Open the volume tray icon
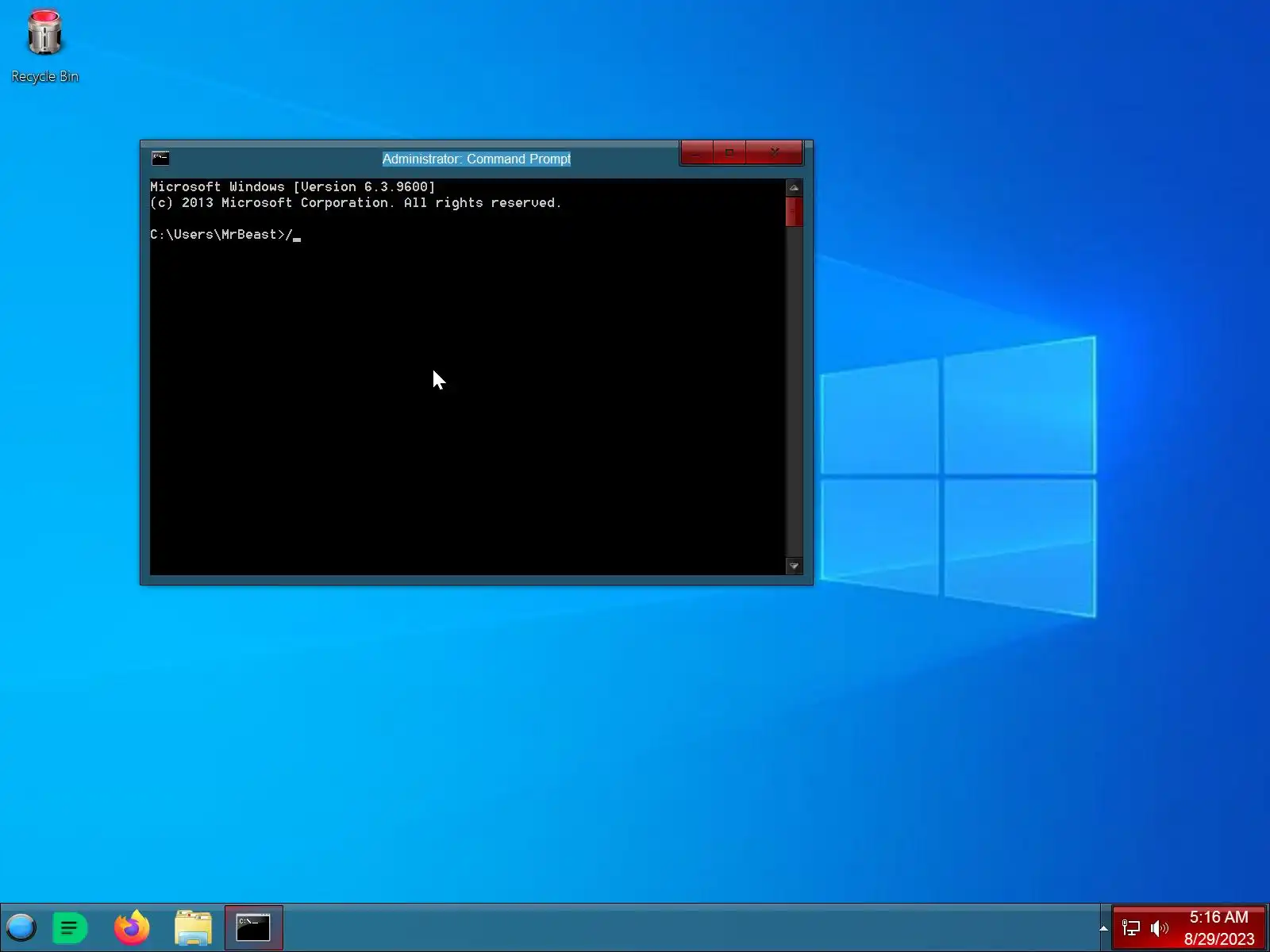The image size is (1270, 952). [1160, 928]
